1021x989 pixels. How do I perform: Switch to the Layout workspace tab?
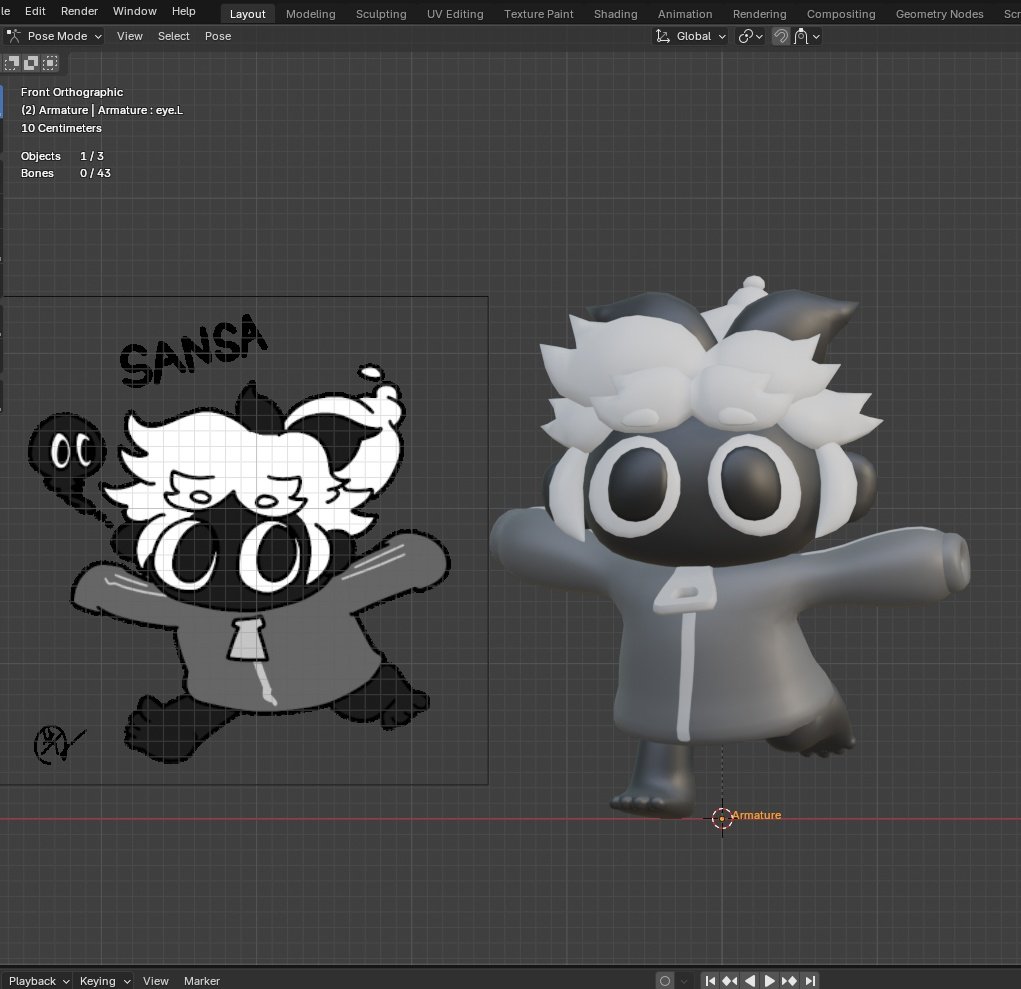[247, 14]
